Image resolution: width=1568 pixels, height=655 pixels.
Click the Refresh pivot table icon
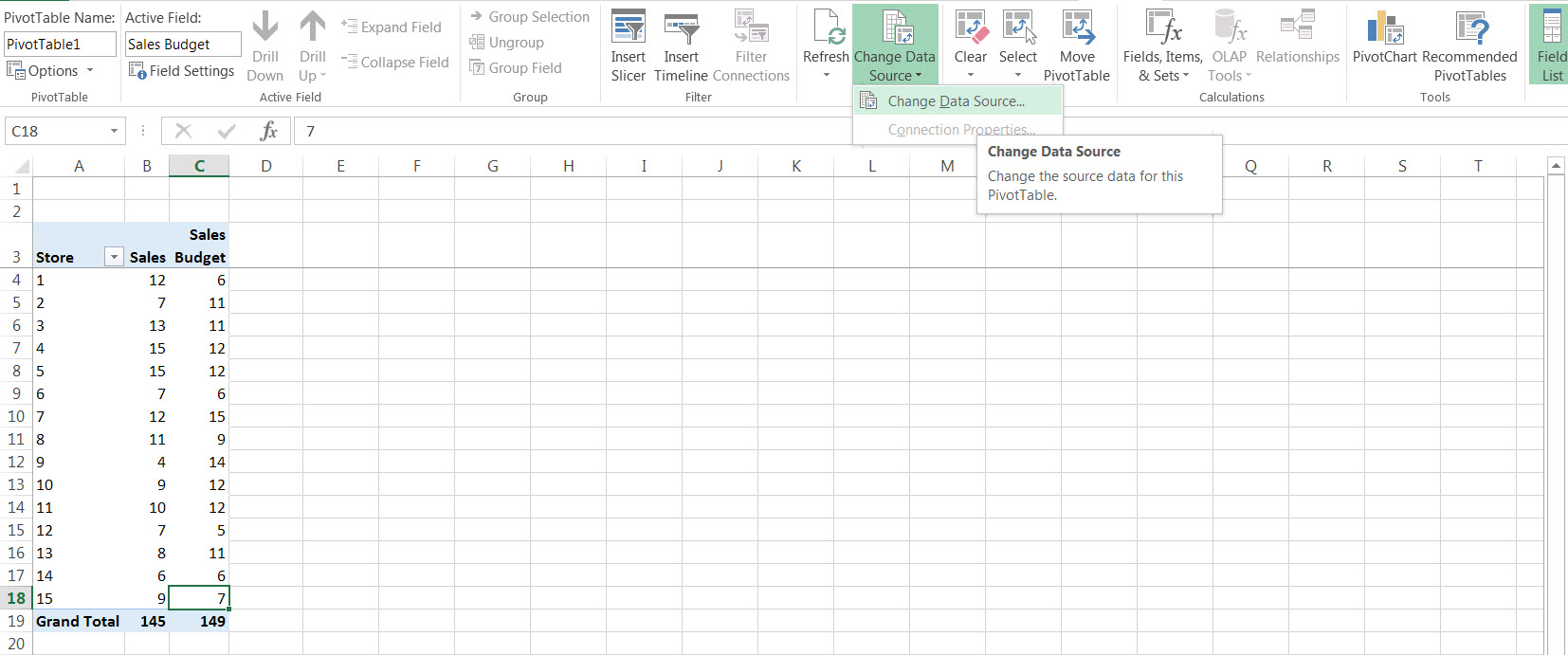tap(826, 28)
